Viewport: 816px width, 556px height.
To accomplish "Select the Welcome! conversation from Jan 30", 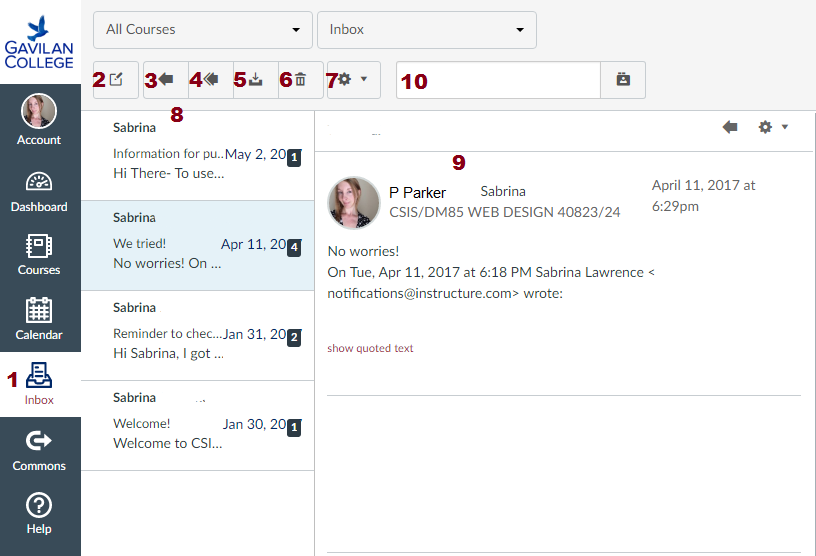I will (197, 425).
